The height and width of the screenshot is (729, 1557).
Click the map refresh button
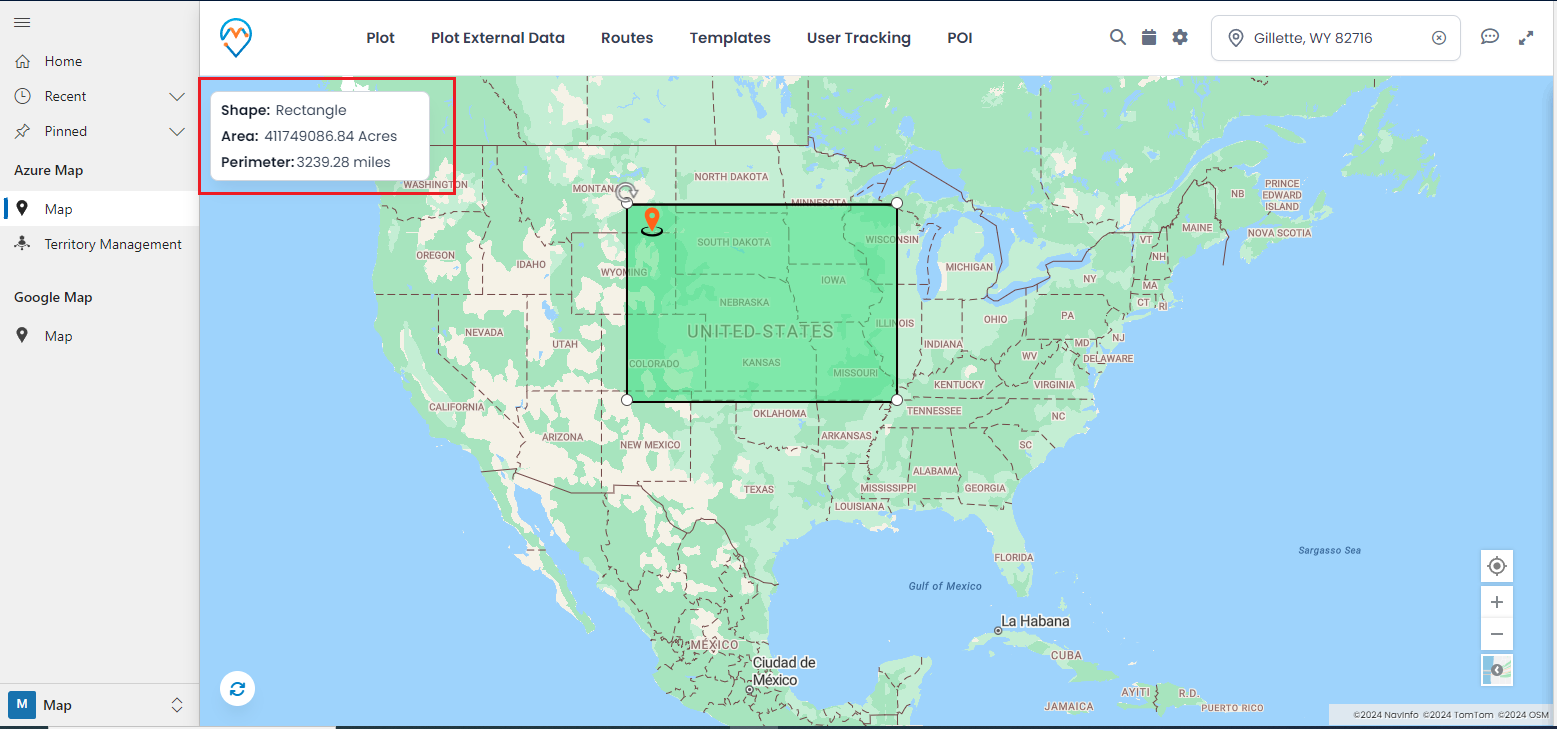(x=237, y=688)
